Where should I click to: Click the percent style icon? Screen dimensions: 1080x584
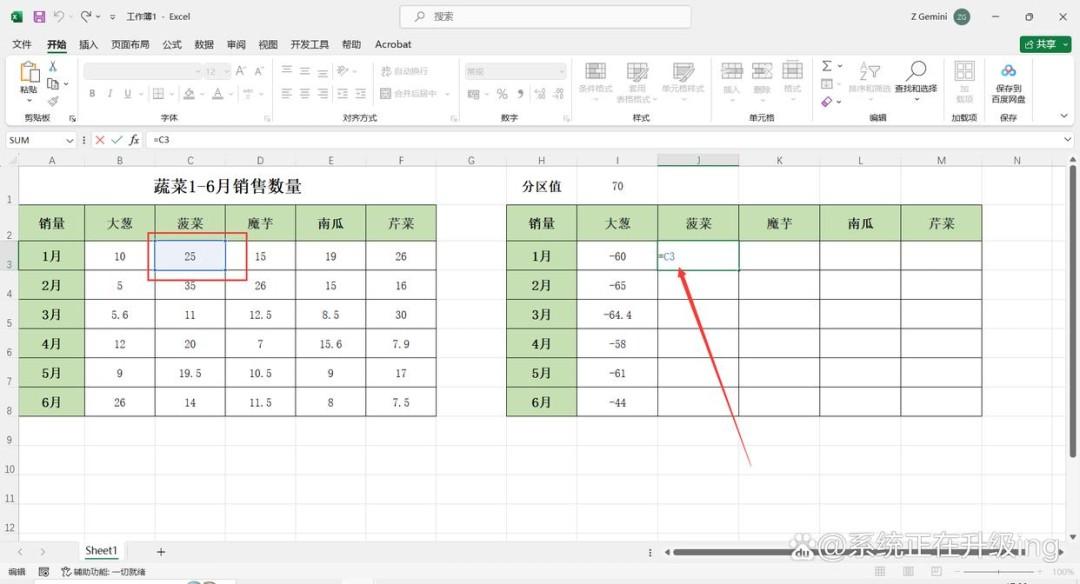pos(502,94)
